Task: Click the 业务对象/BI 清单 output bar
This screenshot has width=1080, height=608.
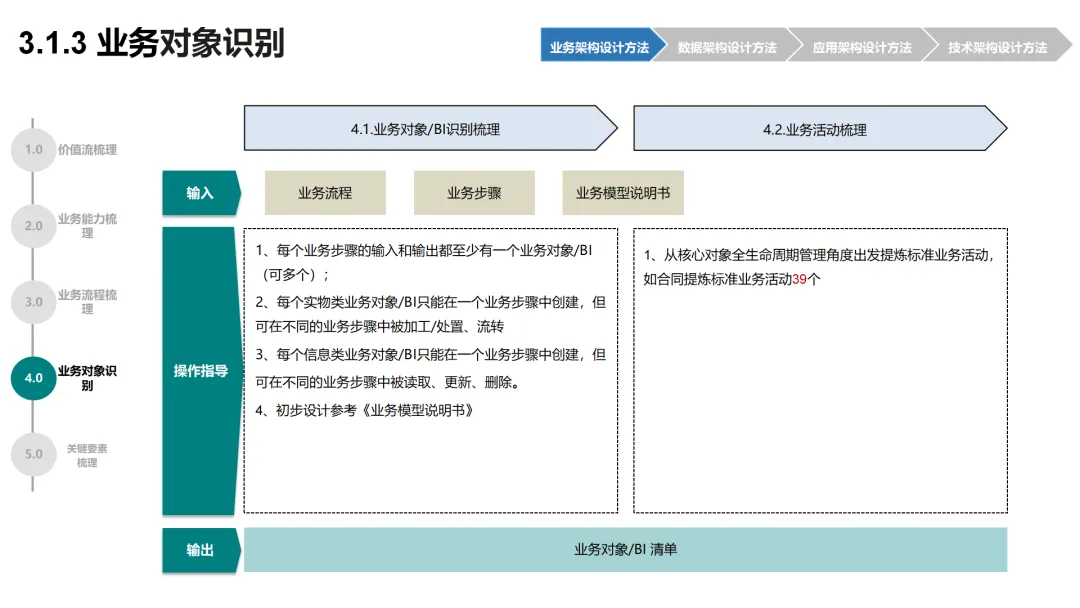Action: point(625,549)
